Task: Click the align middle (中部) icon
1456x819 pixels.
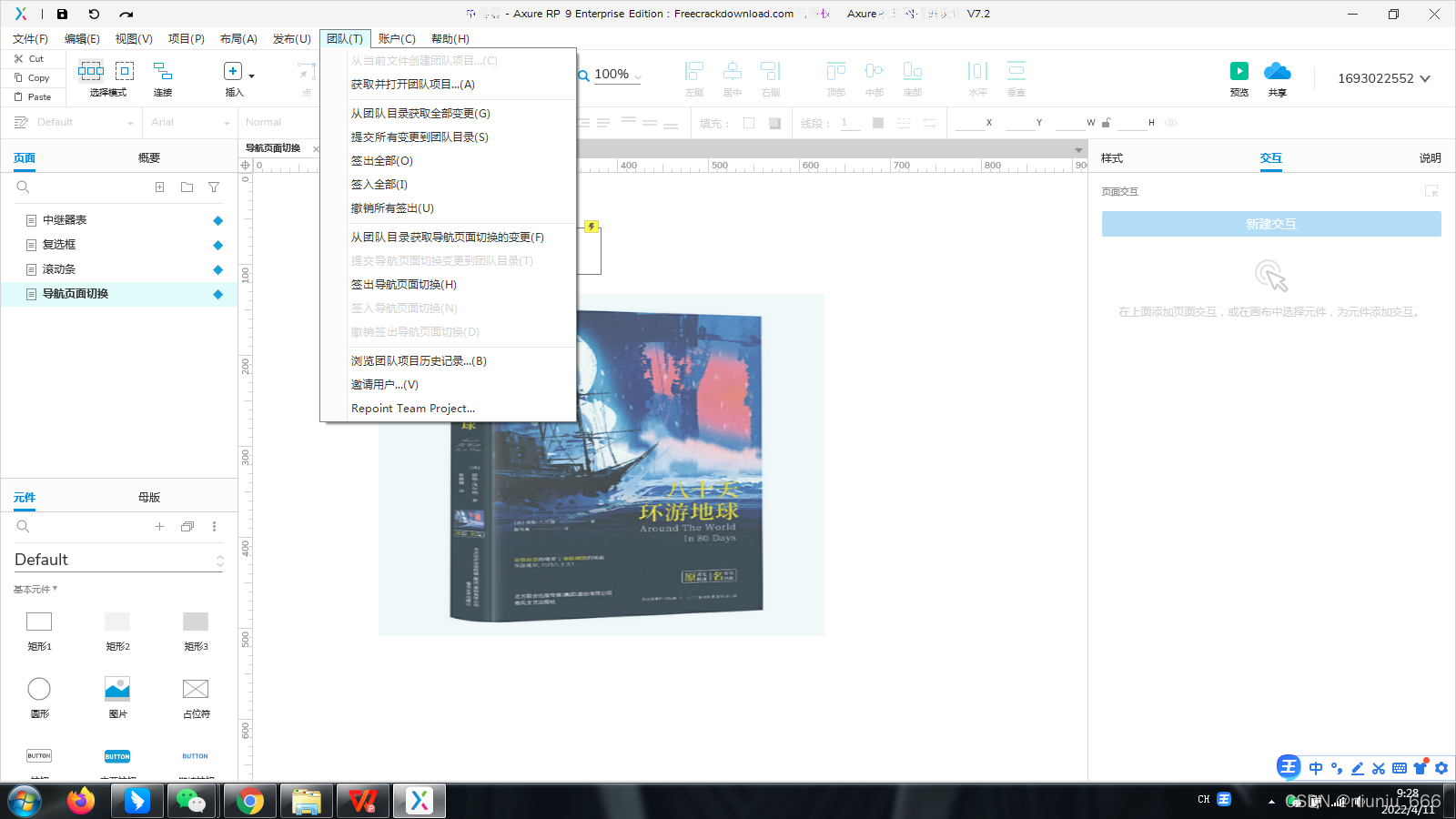Action: [x=875, y=71]
